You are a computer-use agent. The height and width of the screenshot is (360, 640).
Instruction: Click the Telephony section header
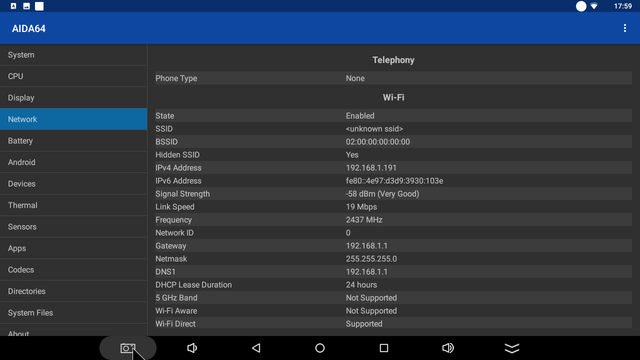[393, 60]
